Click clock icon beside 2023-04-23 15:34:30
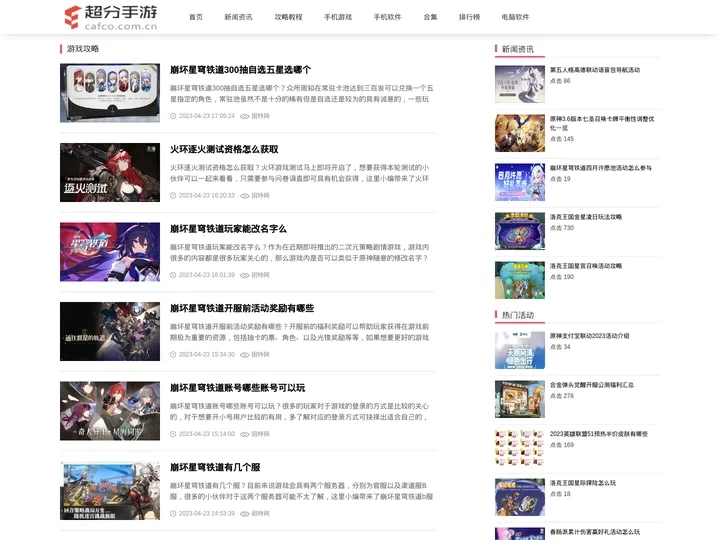 point(173,354)
